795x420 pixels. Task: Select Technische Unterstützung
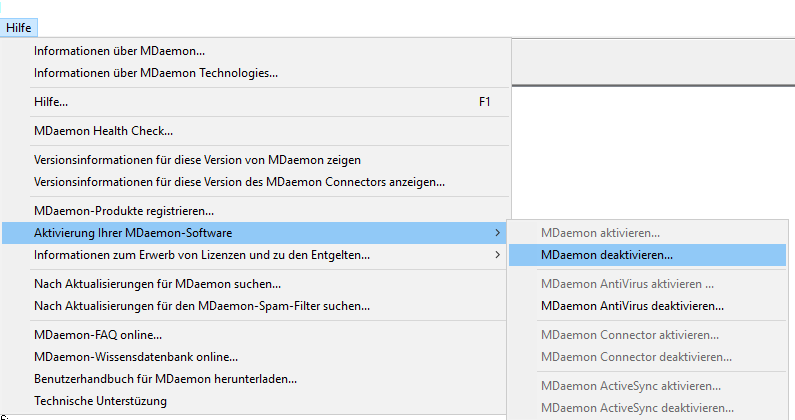(x=100, y=401)
